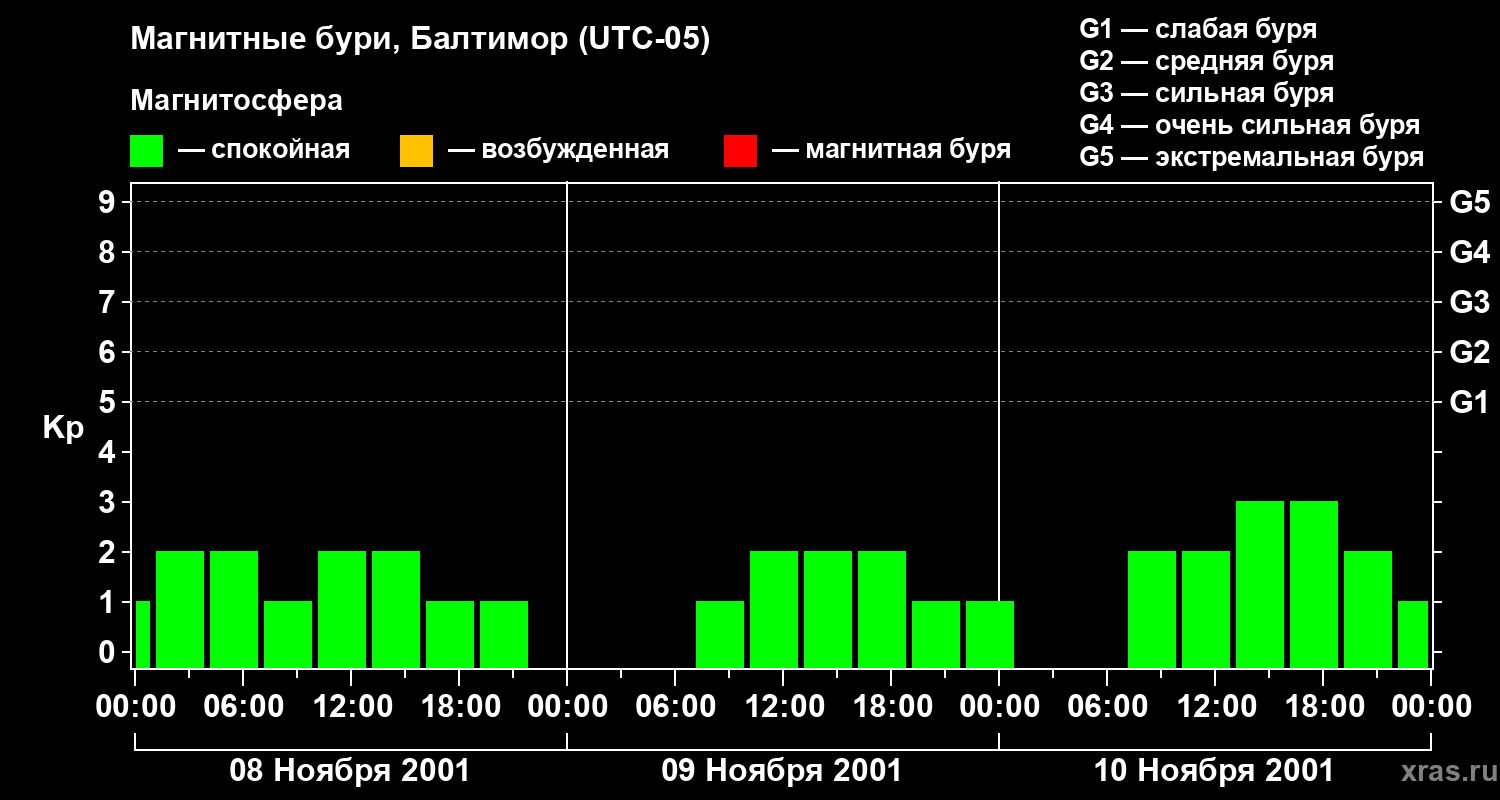
Task: Select the "G5 — экстремальная буря" legend line
Action: point(1252,157)
